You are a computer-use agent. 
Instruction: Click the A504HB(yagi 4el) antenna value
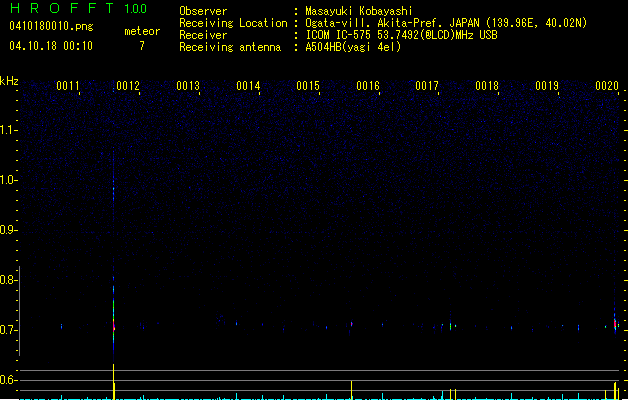tap(353, 47)
